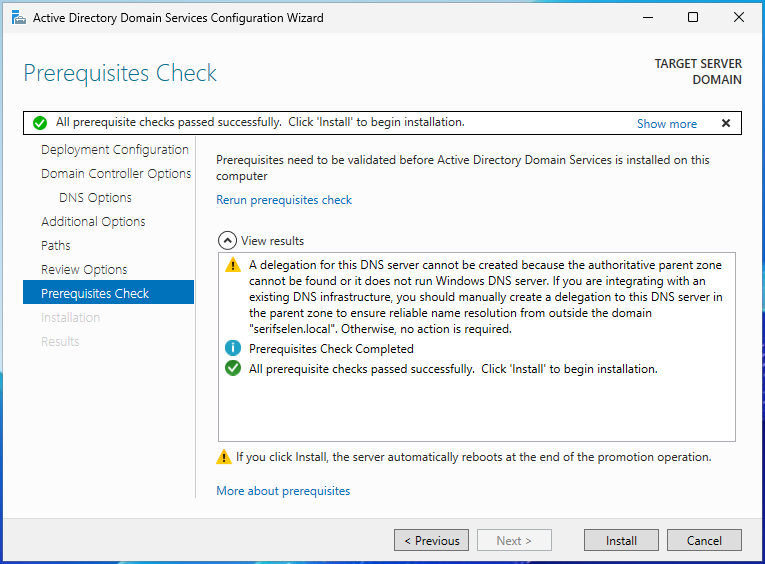Click the wizard app icon in title bar
Screen dimensions: 765x564
click(x=18, y=18)
